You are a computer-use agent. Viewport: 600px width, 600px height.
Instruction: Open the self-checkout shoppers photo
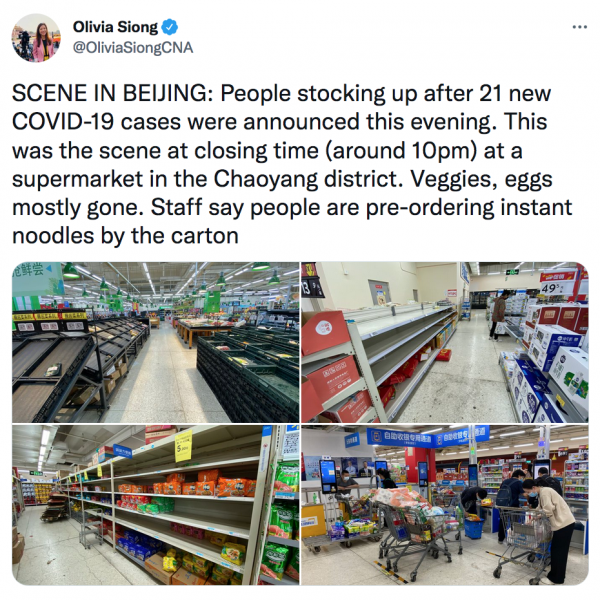pyautogui.click(x=445, y=505)
